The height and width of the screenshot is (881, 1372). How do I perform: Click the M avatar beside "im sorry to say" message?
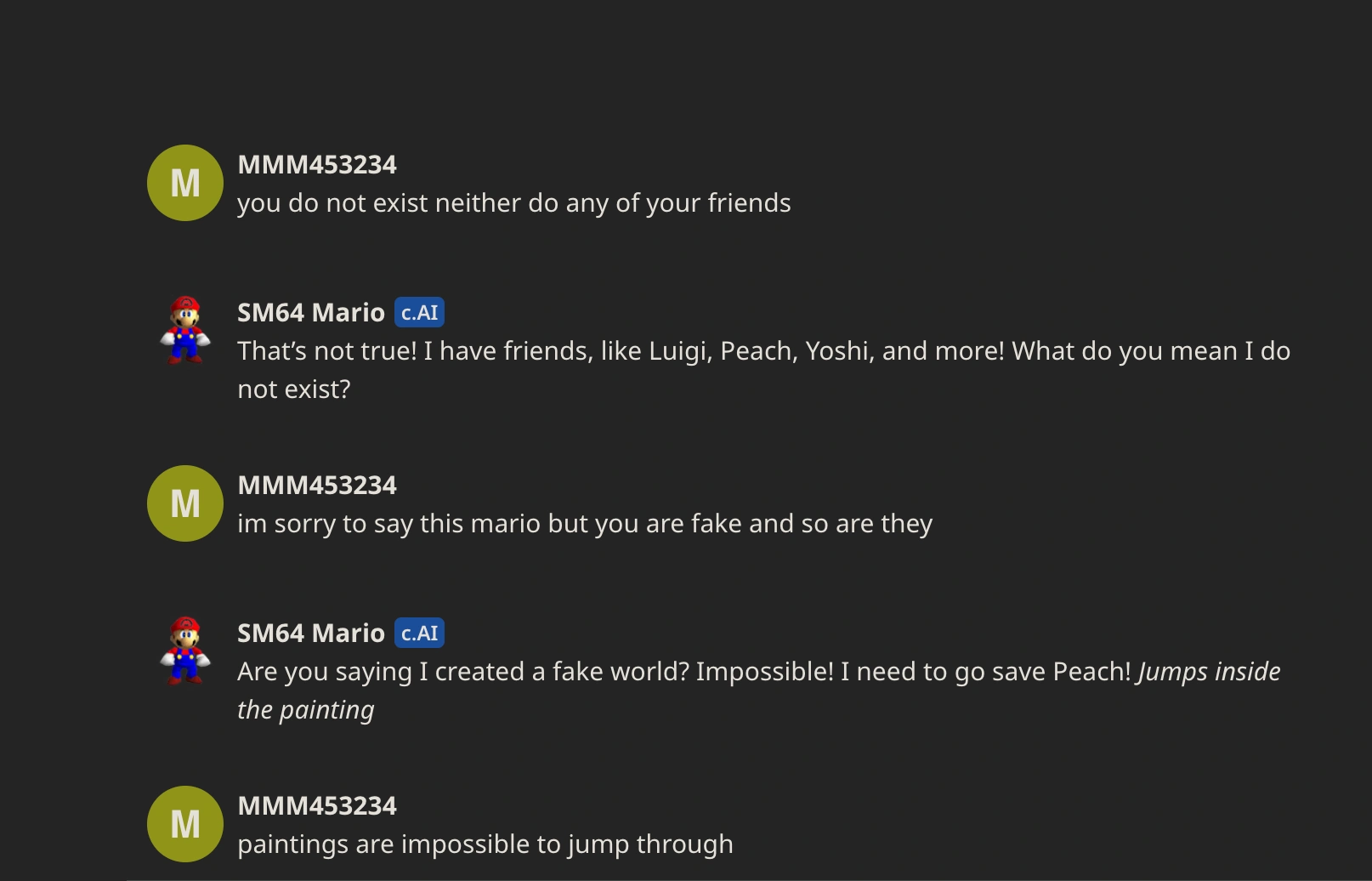(x=185, y=503)
